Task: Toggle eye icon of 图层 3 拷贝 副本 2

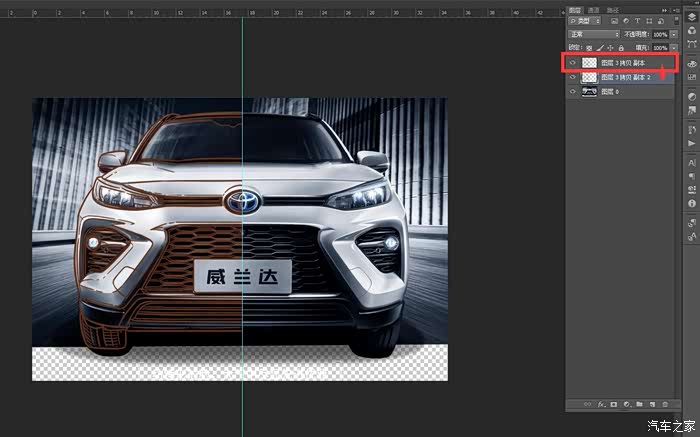Action: click(572, 77)
